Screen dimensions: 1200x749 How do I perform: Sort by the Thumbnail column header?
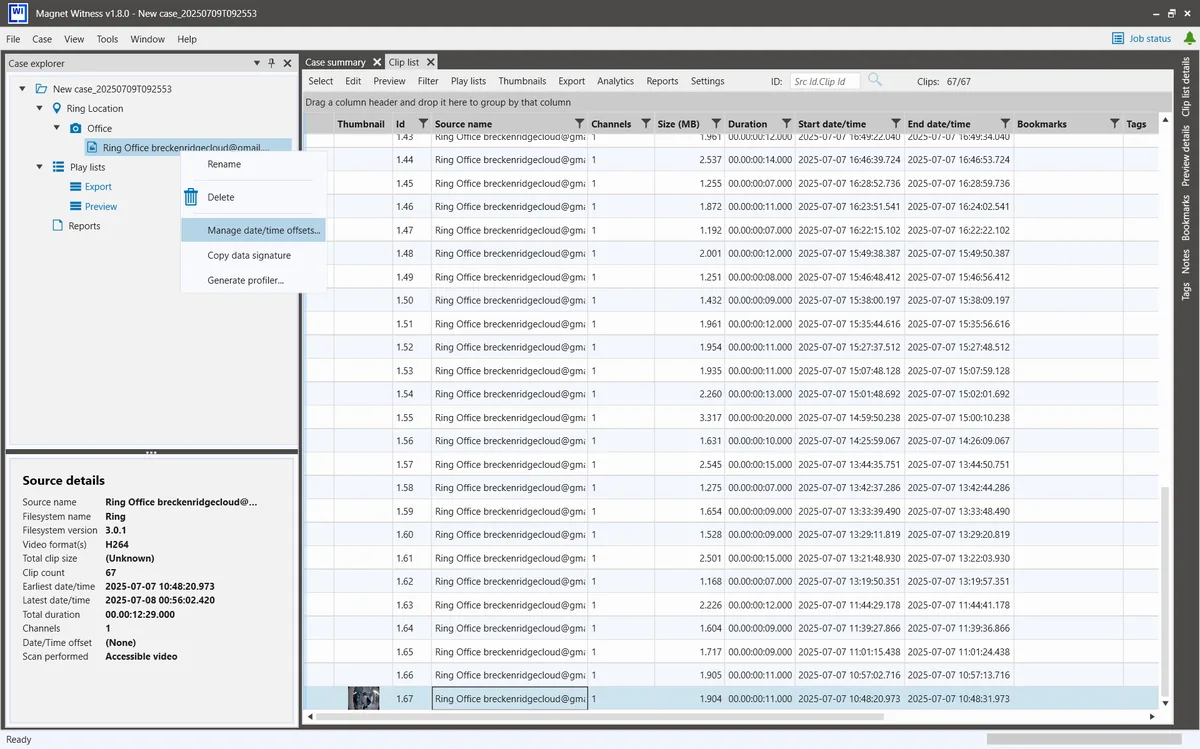click(361, 124)
